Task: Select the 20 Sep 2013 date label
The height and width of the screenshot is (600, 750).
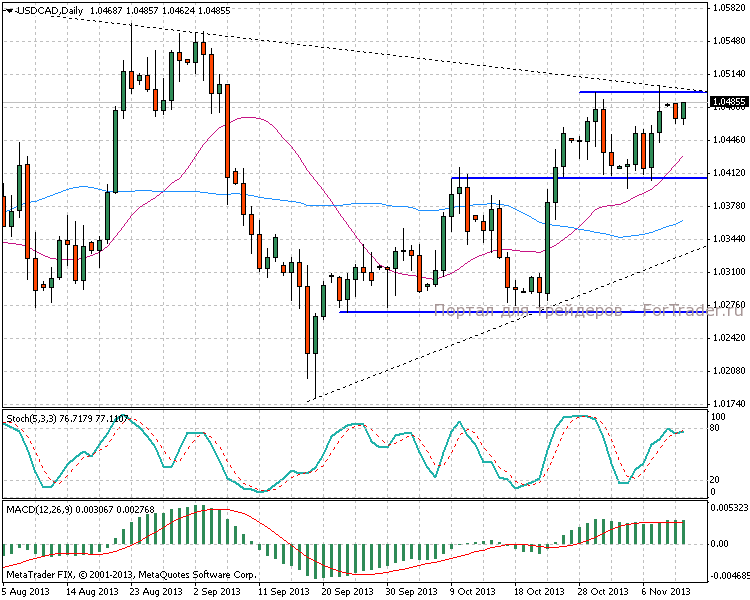Action: click(x=343, y=591)
